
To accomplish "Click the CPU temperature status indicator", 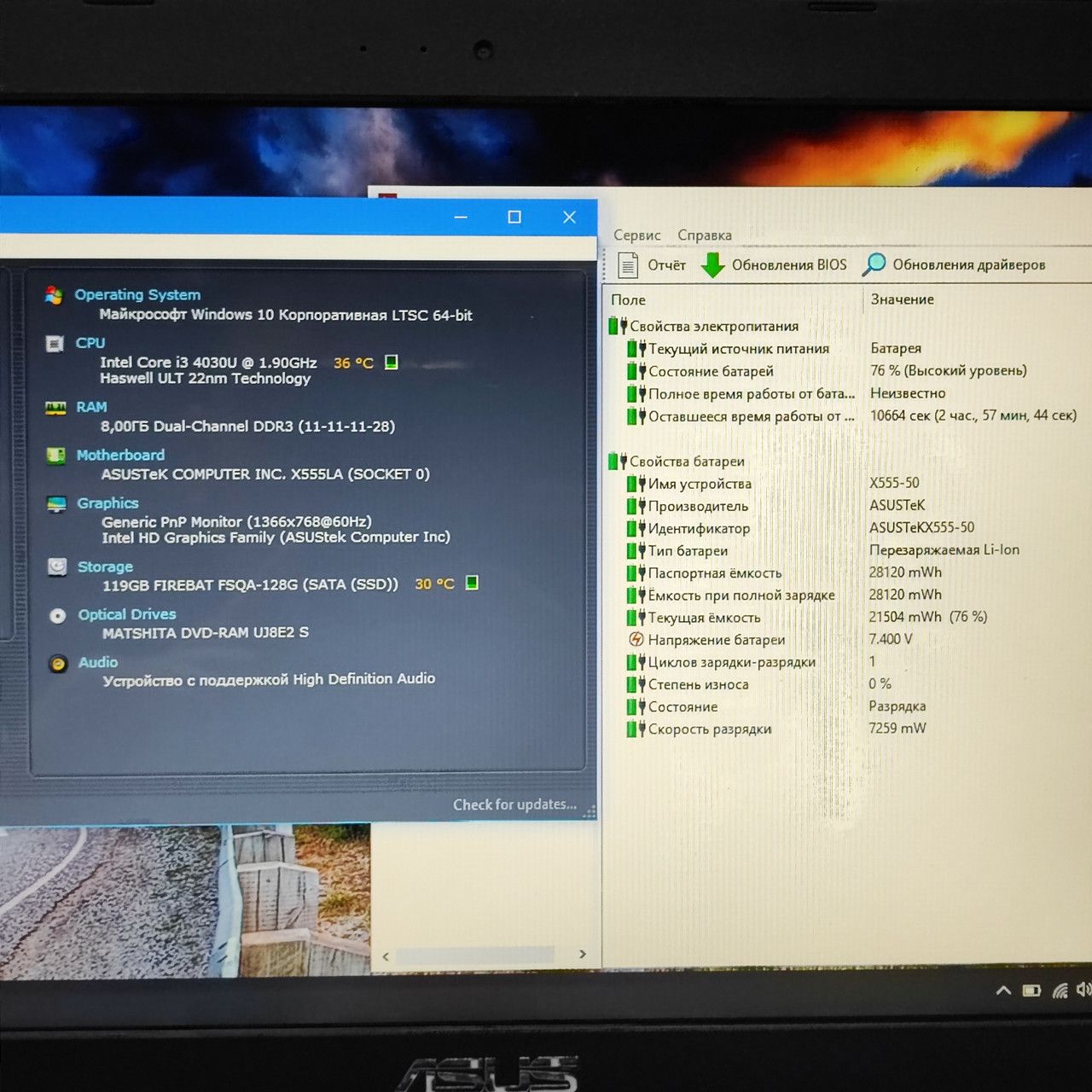I will click(x=391, y=362).
